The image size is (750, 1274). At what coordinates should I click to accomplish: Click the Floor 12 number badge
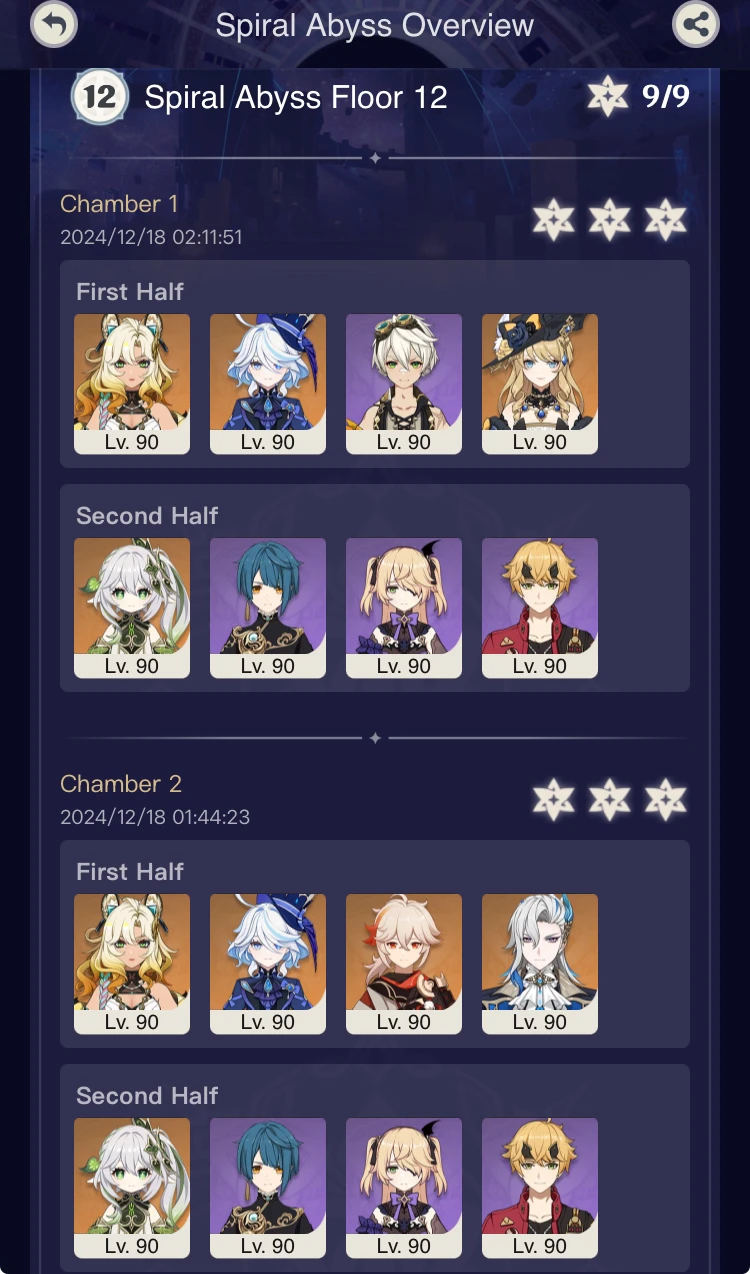pyautogui.click(x=99, y=97)
